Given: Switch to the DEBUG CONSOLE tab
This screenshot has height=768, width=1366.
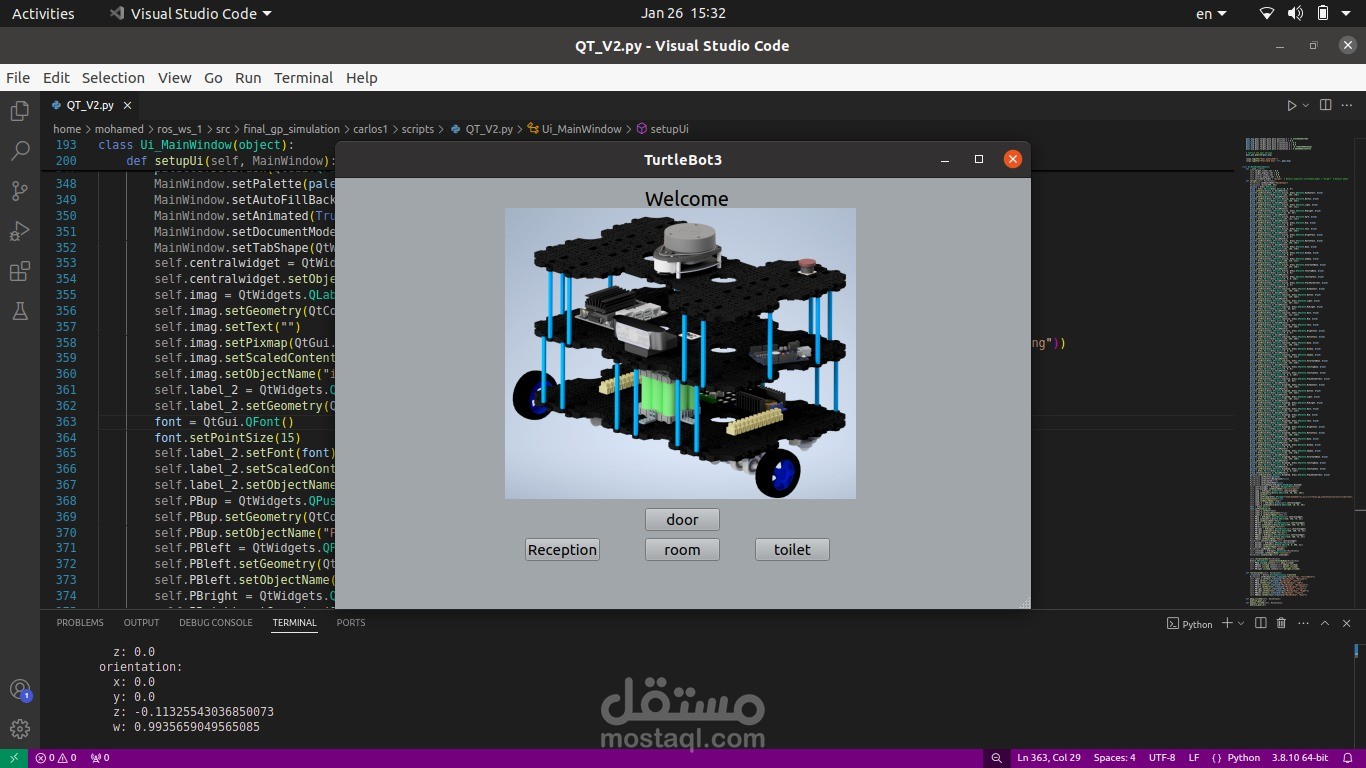Looking at the screenshot, I should (216, 623).
